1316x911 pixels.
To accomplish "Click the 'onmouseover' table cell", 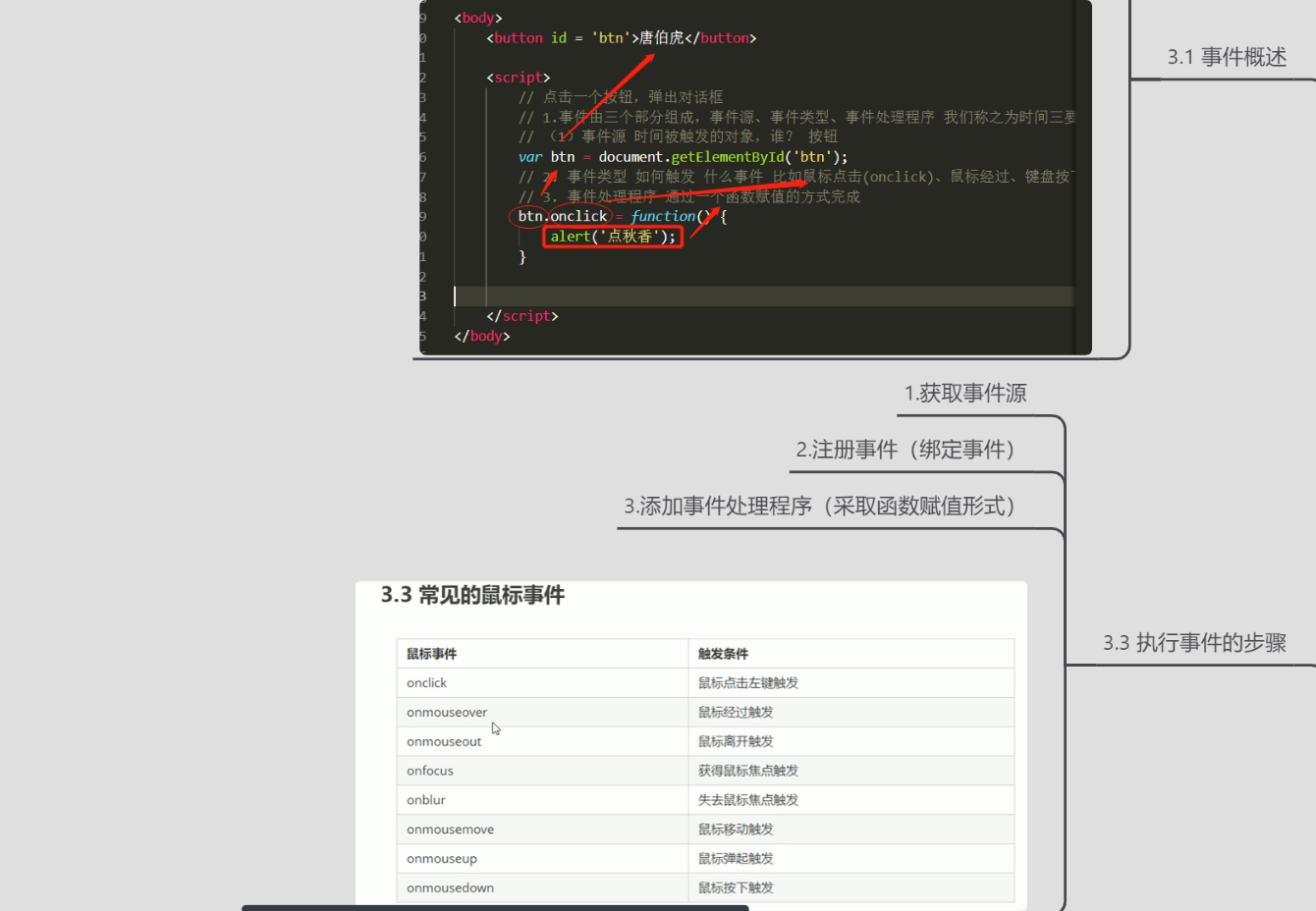I will click(542, 713).
